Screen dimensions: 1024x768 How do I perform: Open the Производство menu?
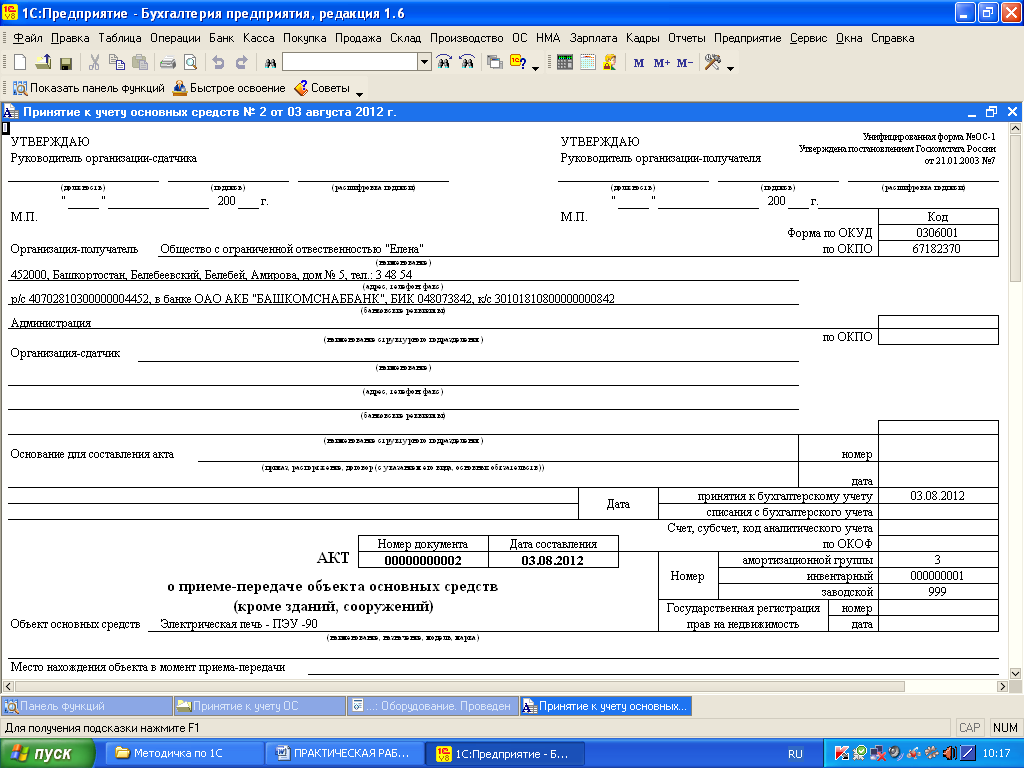pos(466,38)
